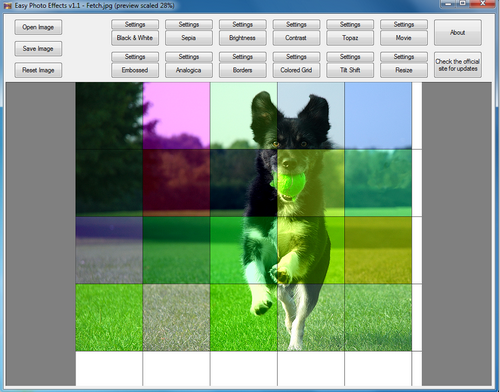Open Settings above Contrast
Image resolution: width=500 pixels, height=392 pixels.
click(296, 24)
